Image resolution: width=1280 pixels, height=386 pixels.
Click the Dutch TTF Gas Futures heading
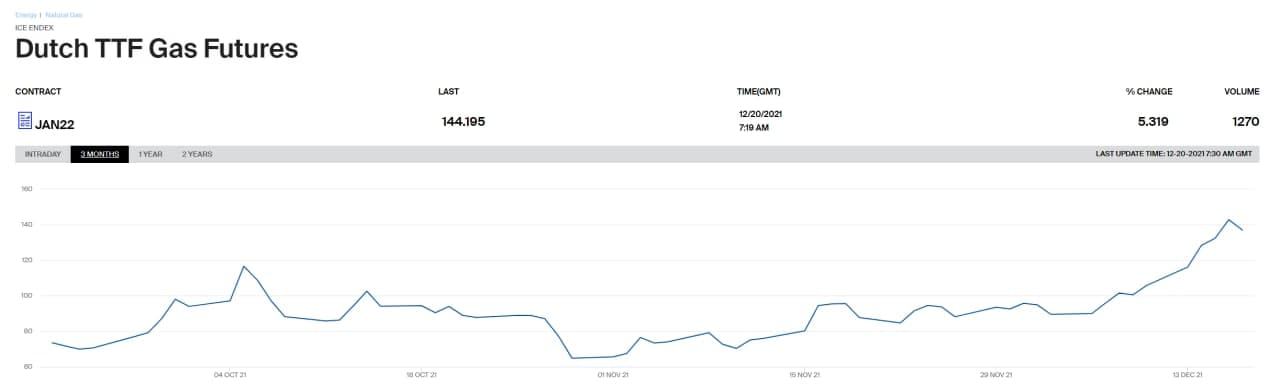tap(157, 48)
